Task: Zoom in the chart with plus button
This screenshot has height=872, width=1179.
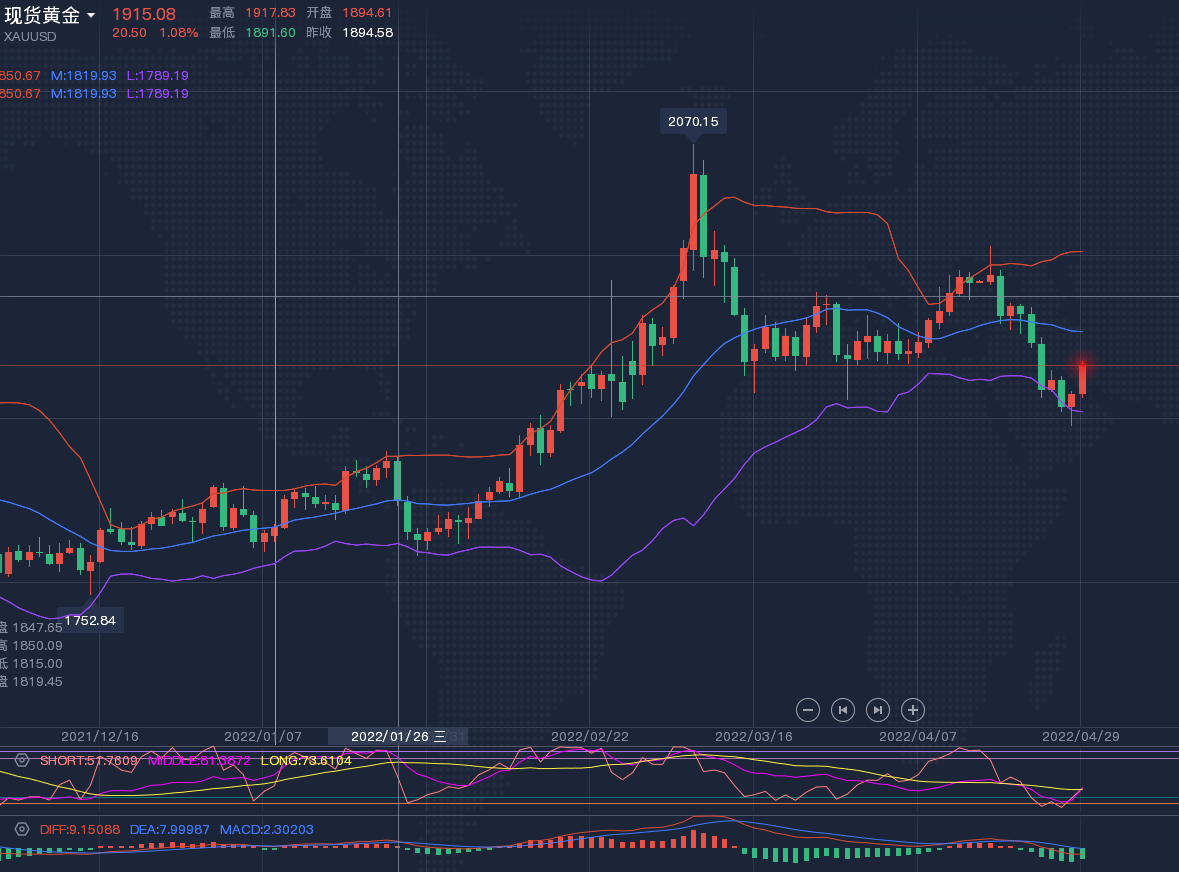Action: [x=912, y=710]
